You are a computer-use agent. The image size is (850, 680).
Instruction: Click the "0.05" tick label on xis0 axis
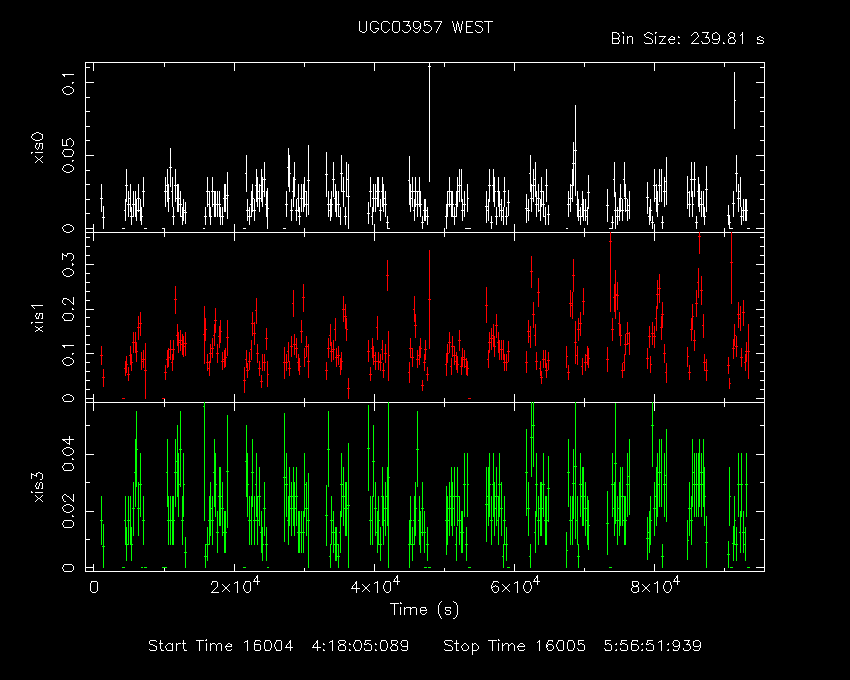coord(69,156)
